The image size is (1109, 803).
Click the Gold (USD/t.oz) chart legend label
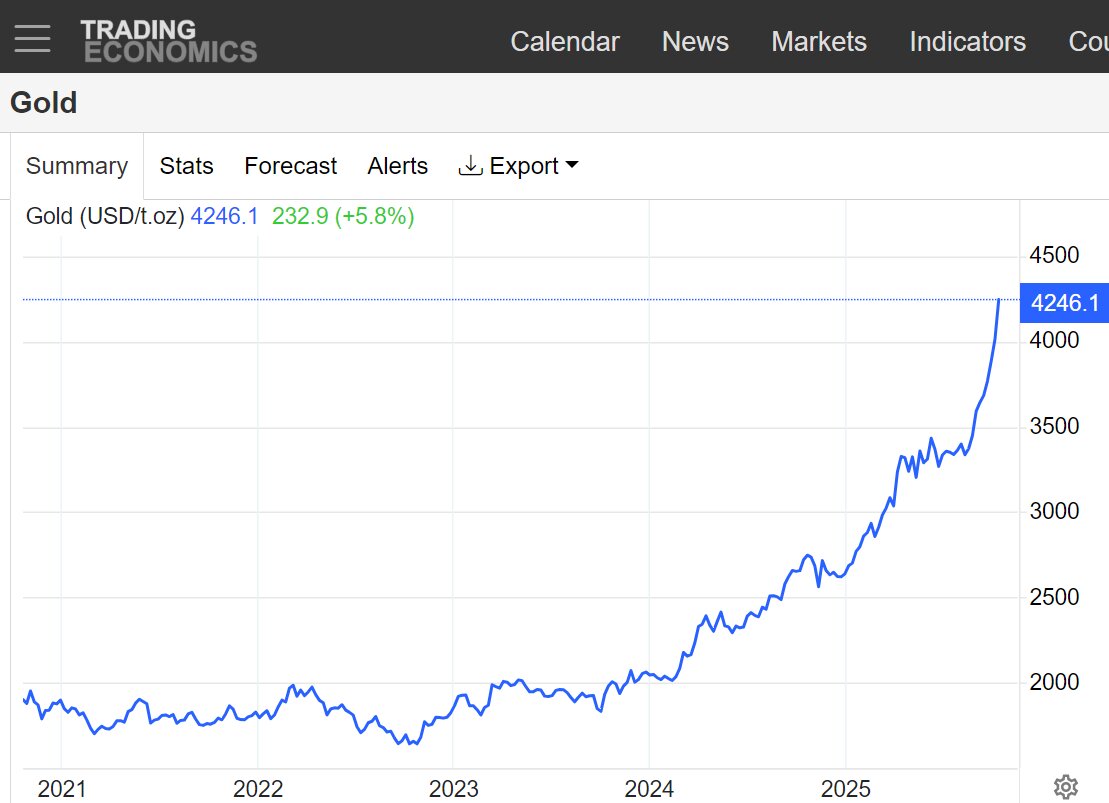click(x=105, y=216)
